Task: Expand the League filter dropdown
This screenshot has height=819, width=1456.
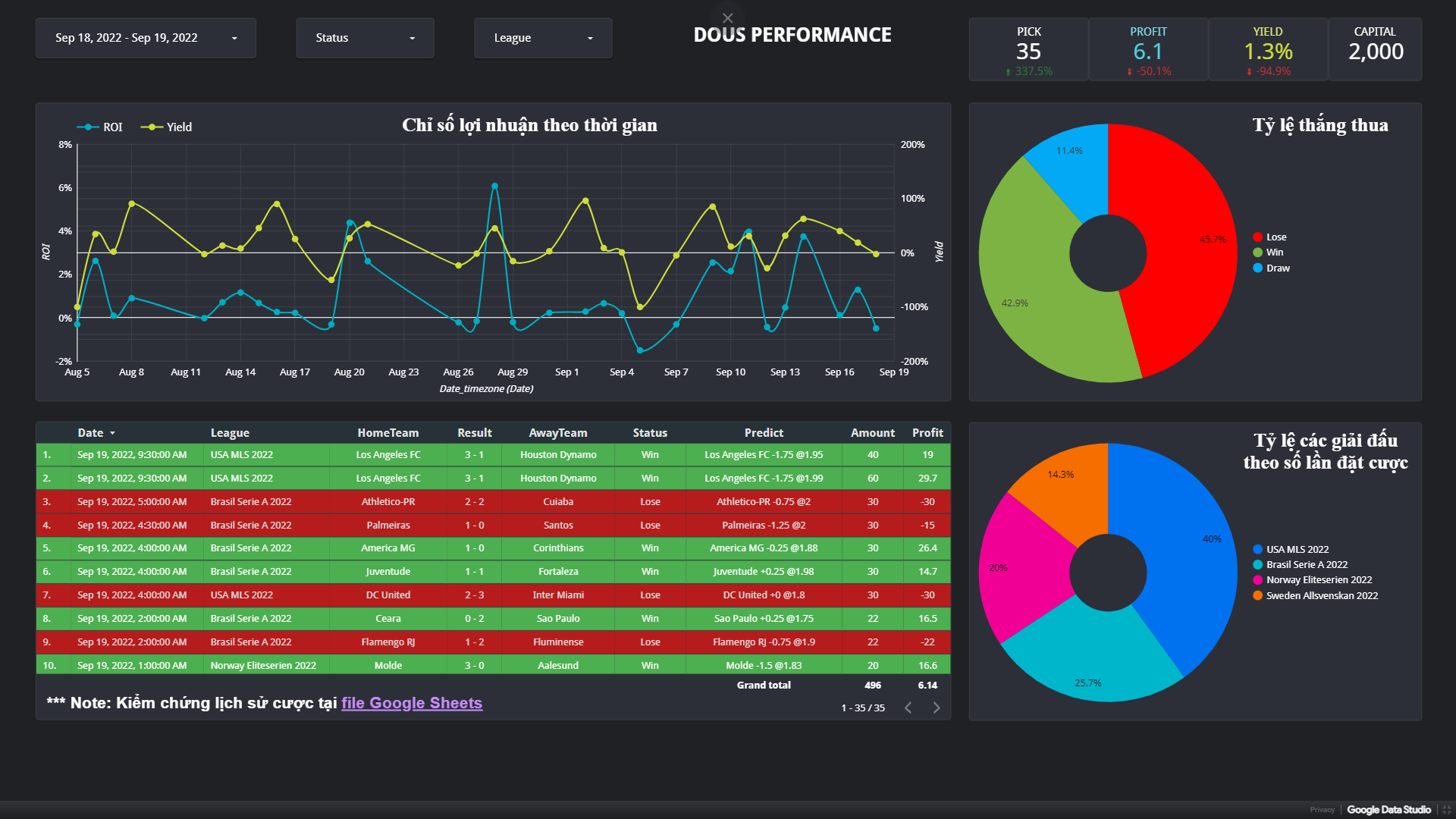Action: [542, 38]
